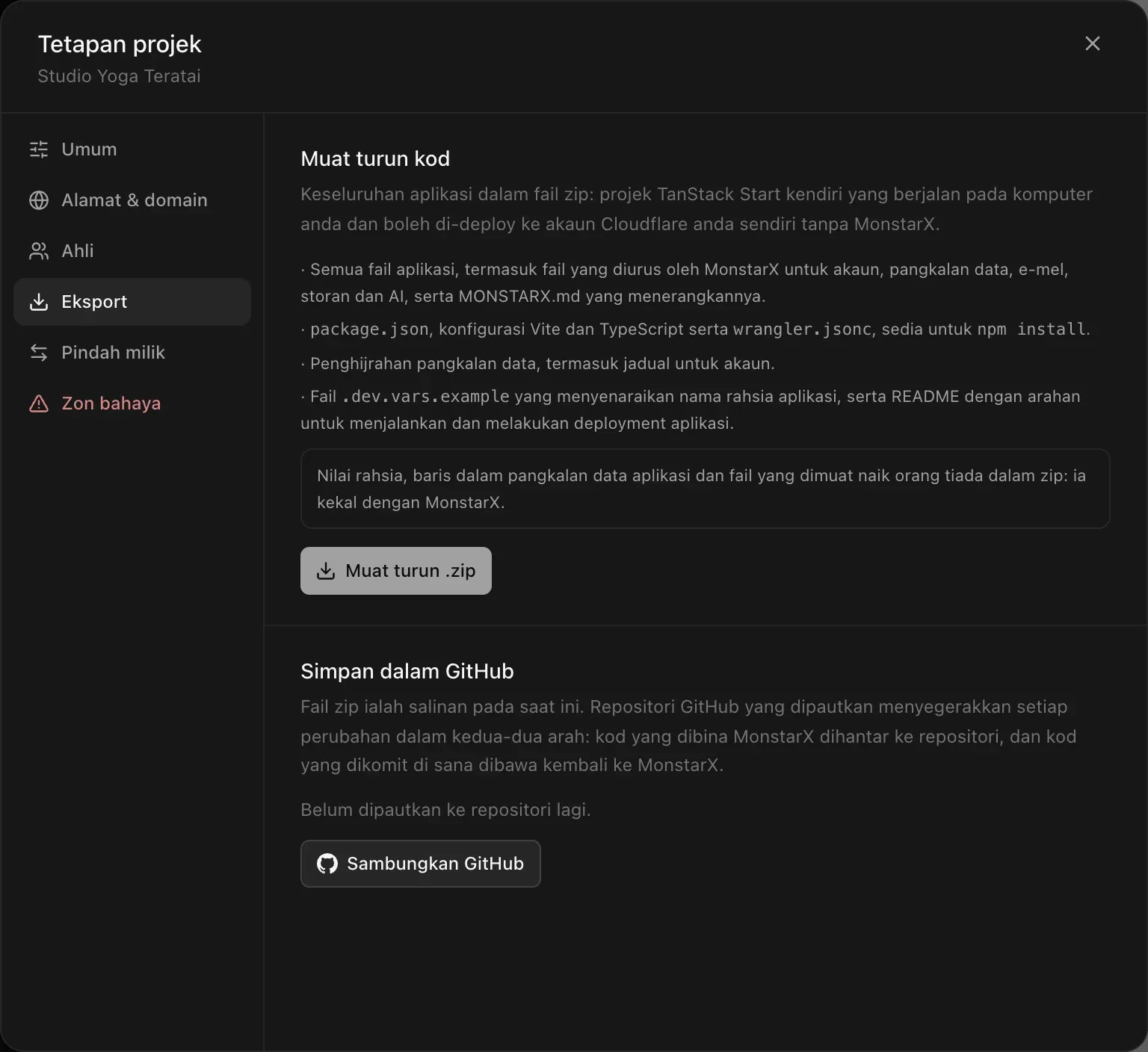
Task: Click the Penghijrahan pangkalan data bullet line
Action: pos(538,364)
